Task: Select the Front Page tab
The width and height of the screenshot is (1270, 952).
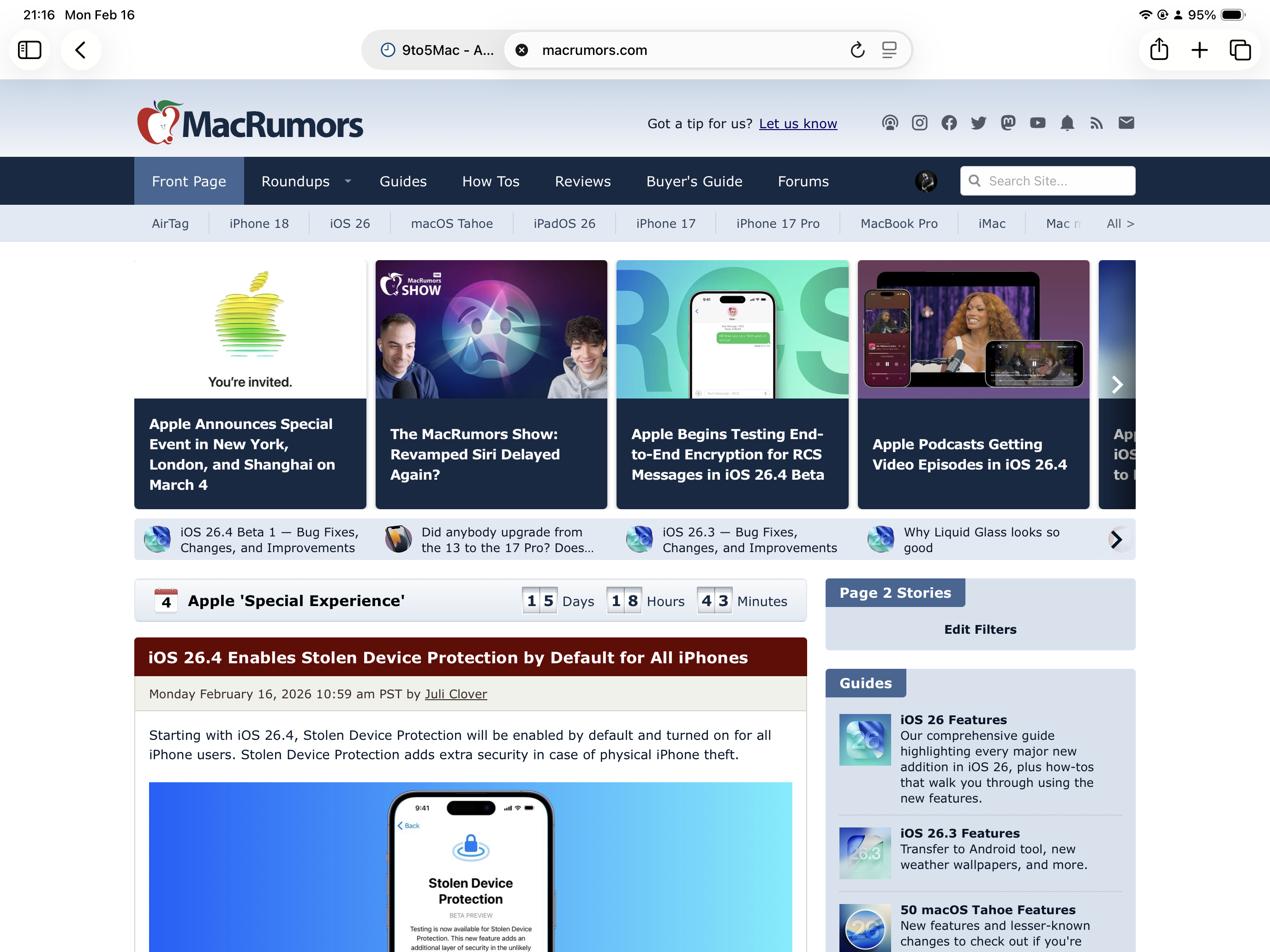Action: (189, 181)
